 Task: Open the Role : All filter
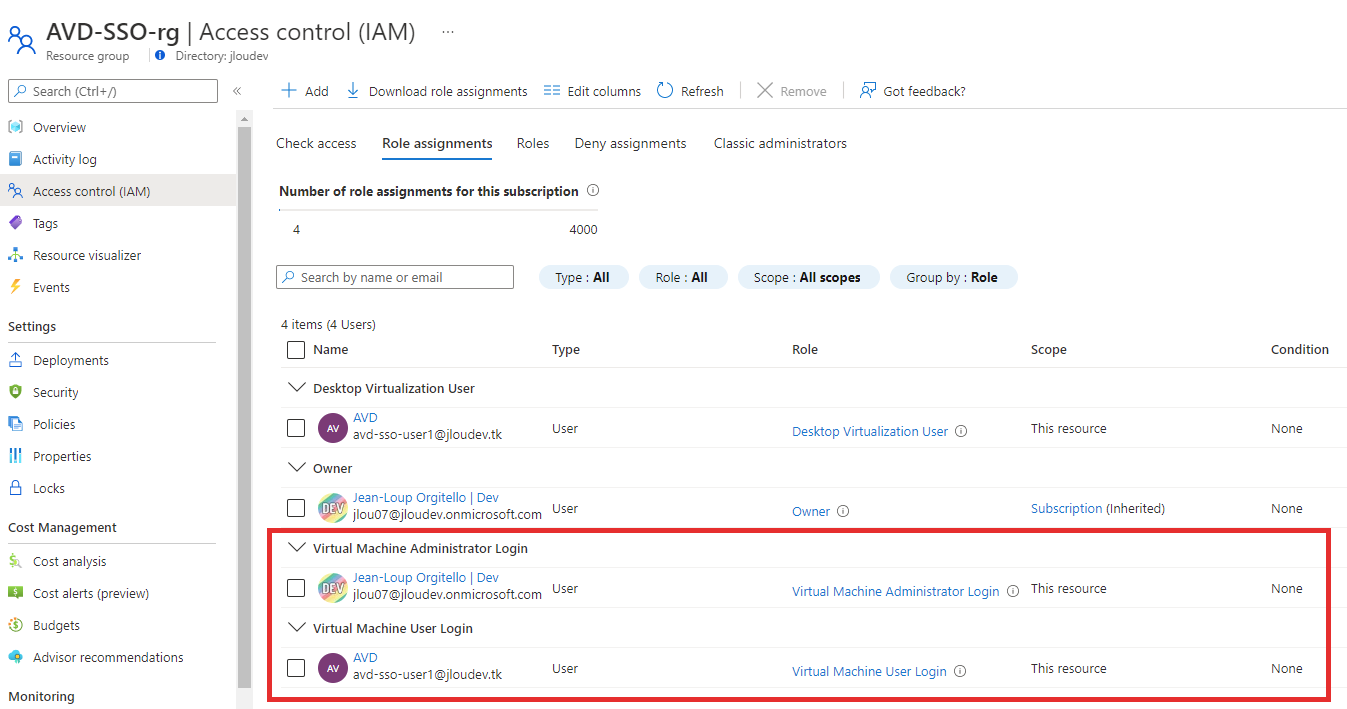tap(682, 277)
